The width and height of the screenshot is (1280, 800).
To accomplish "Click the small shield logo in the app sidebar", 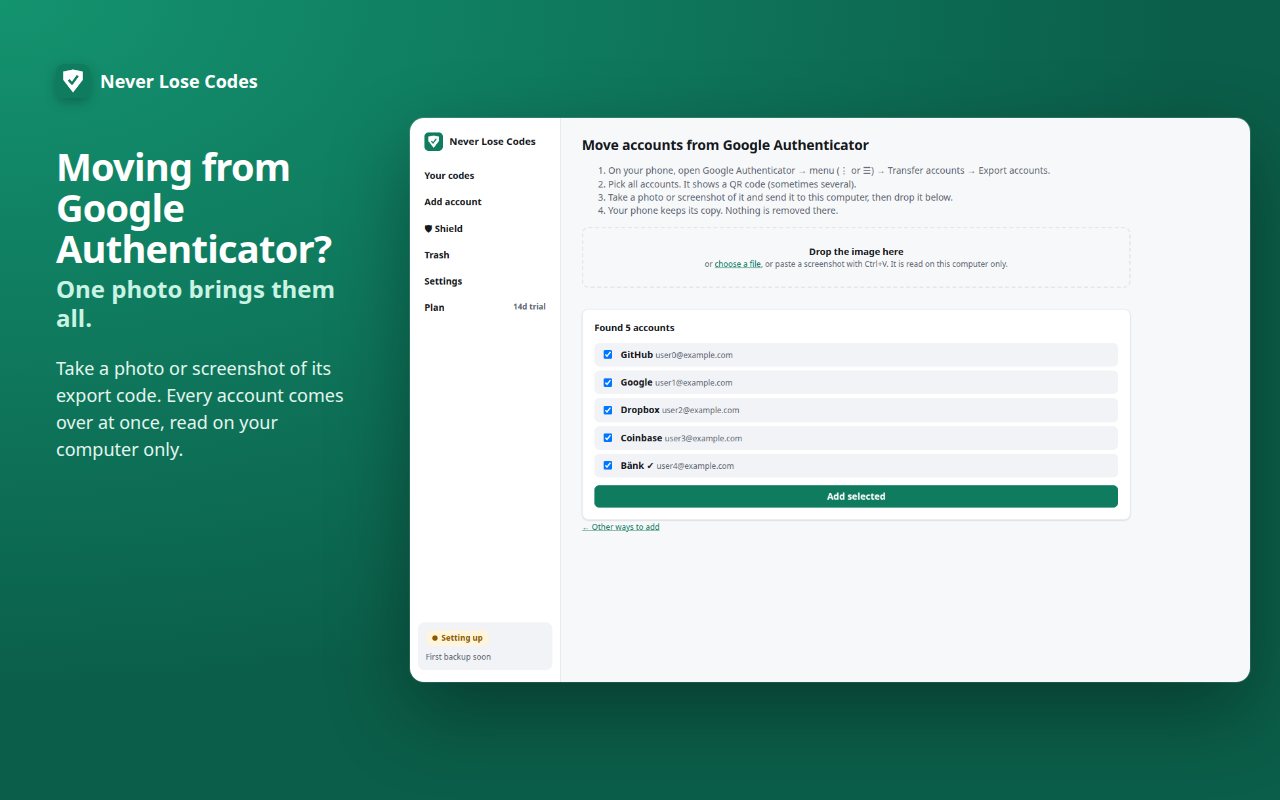I will [x=433, y=142].
